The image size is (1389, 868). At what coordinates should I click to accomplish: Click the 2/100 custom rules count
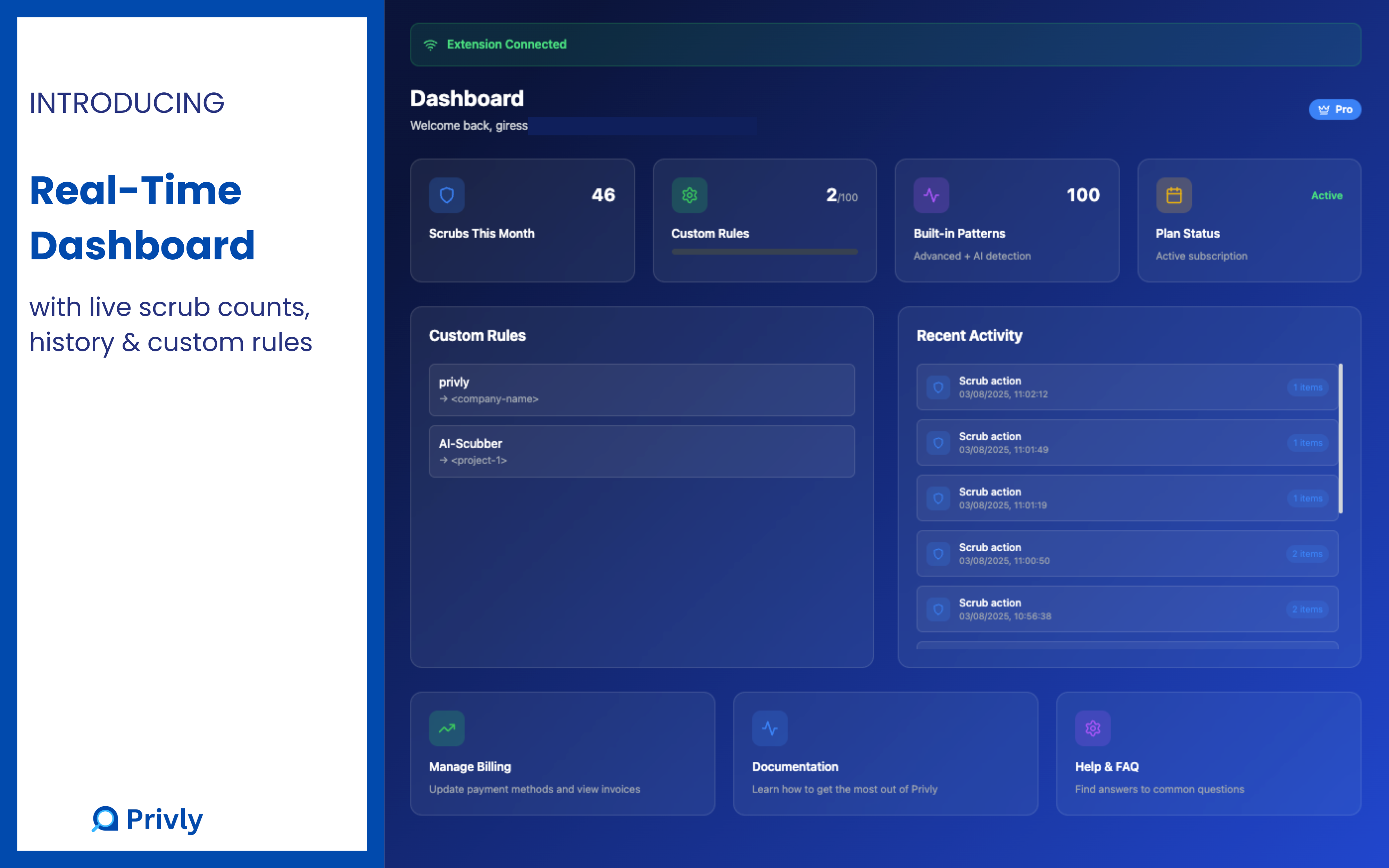(841, 196)
